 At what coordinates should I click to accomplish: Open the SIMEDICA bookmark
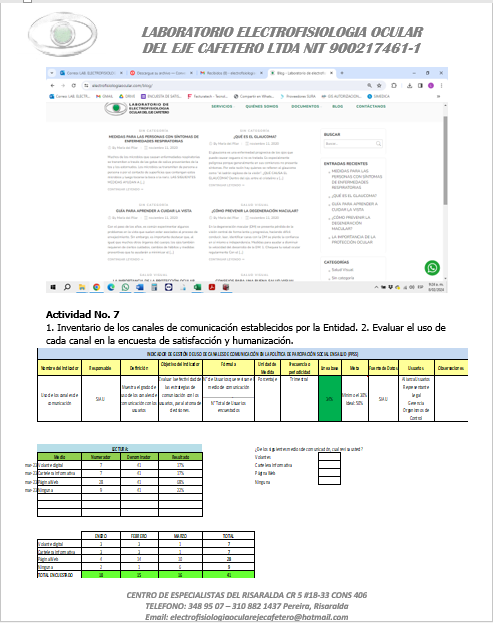tap(379, 96)
